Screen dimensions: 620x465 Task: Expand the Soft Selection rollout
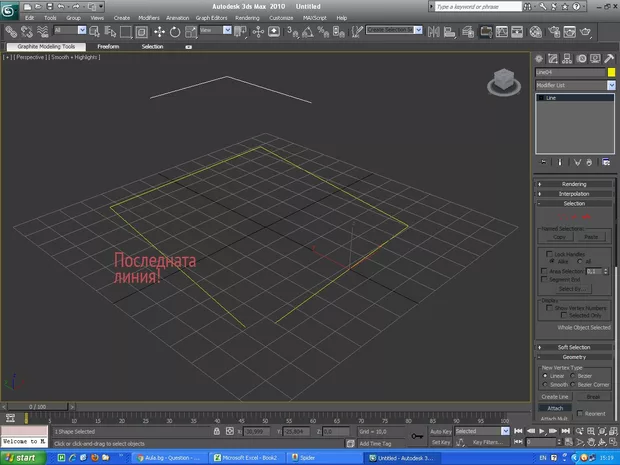tap(574, 347)
